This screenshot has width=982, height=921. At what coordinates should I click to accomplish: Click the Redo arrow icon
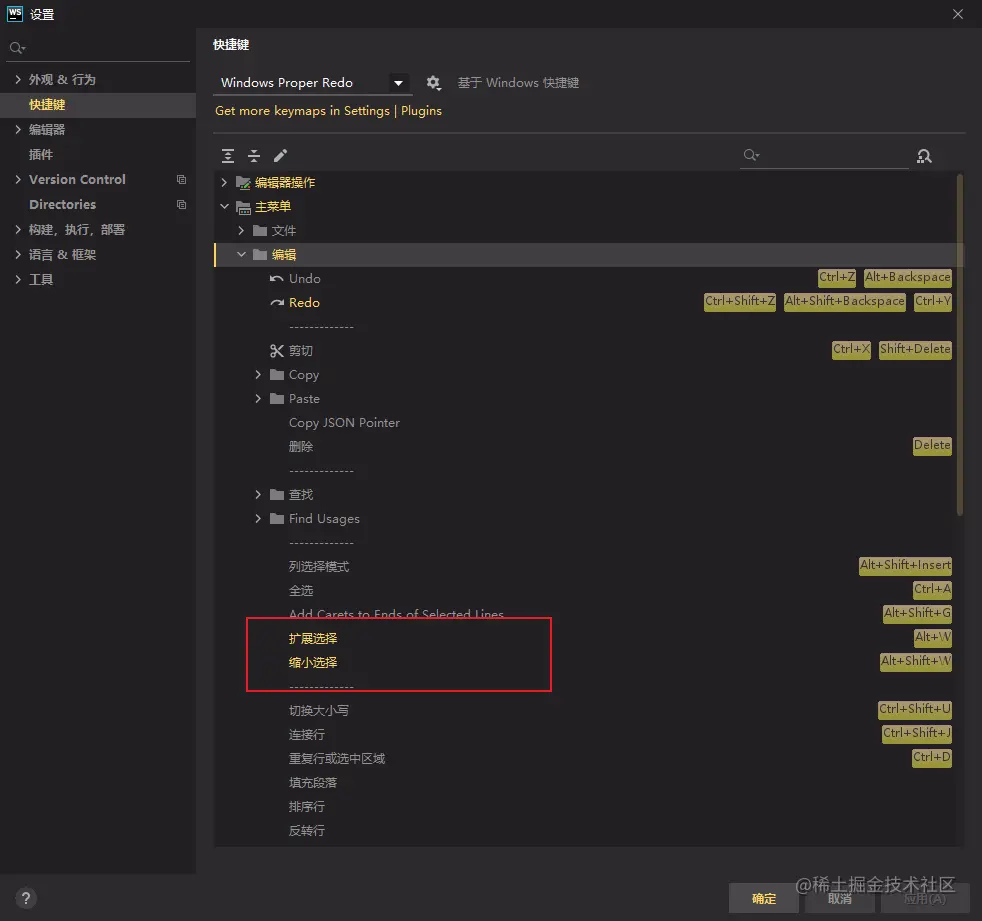277,302
